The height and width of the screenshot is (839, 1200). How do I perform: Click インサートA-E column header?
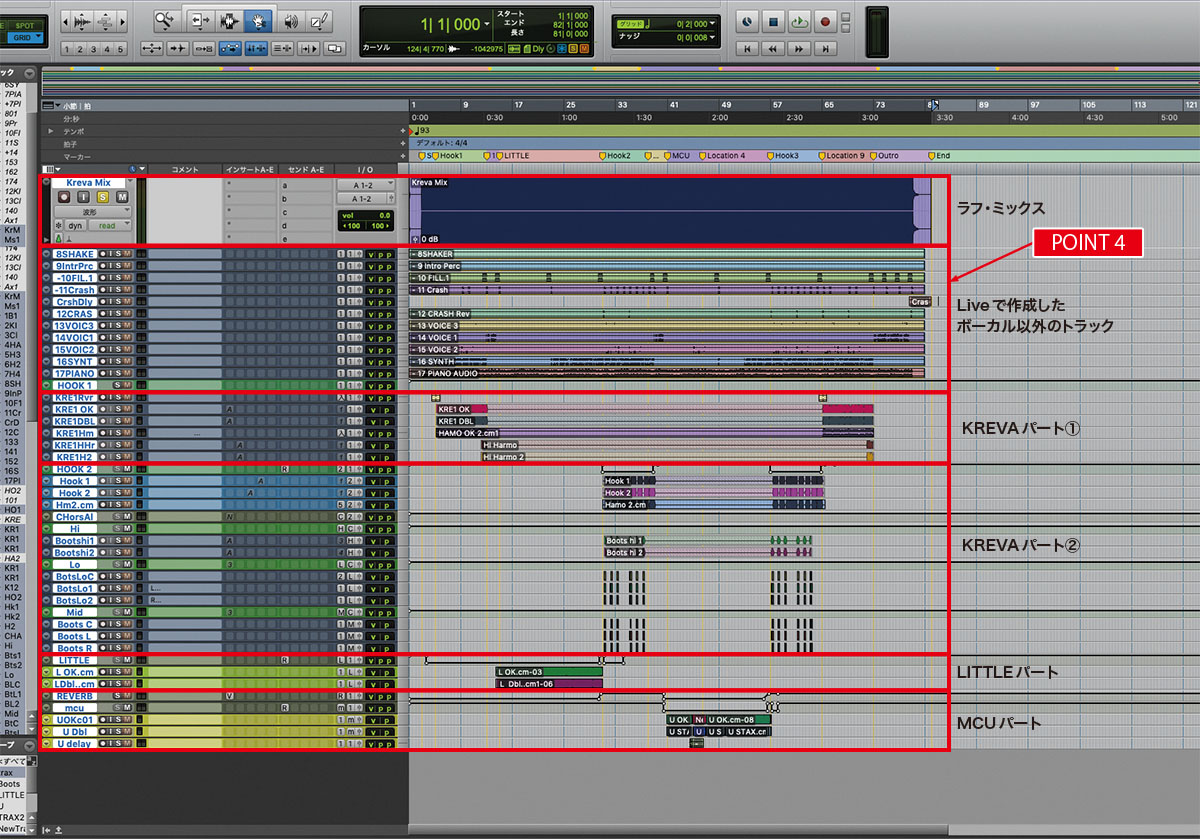tap(250, 169)
